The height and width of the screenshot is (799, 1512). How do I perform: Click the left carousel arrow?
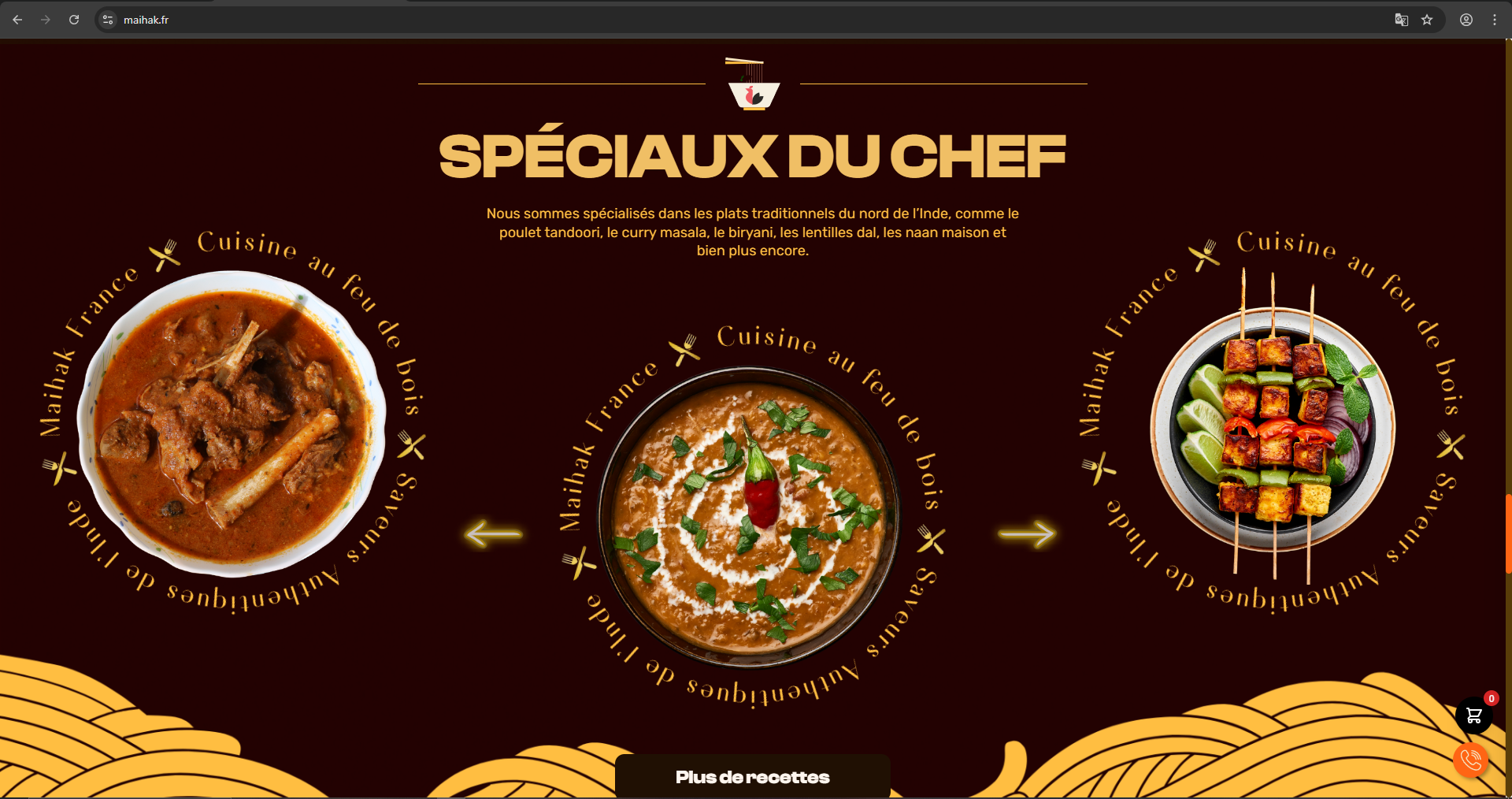click(x=494, y=533)
